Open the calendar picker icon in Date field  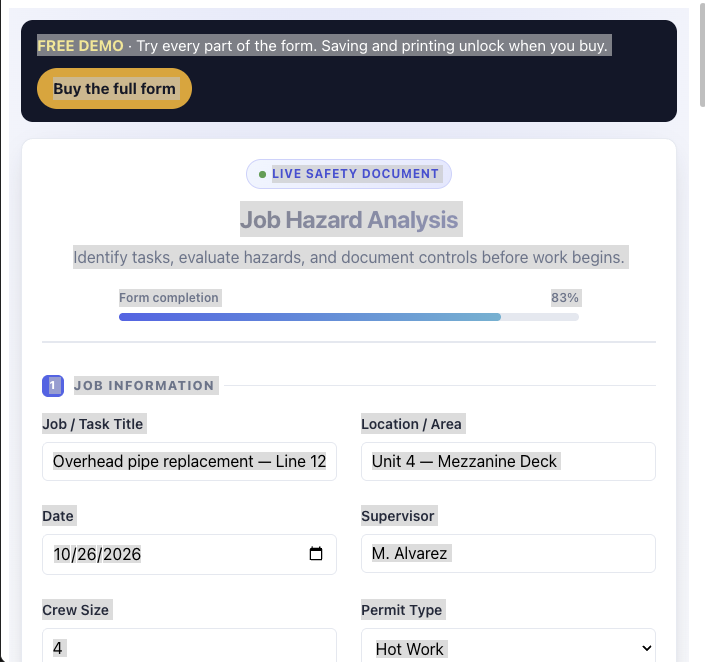click(x=316, y=554)
